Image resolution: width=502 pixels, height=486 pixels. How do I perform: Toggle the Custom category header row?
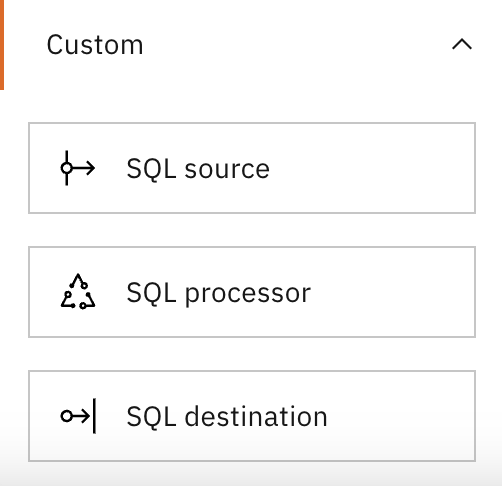click(251, 45)
